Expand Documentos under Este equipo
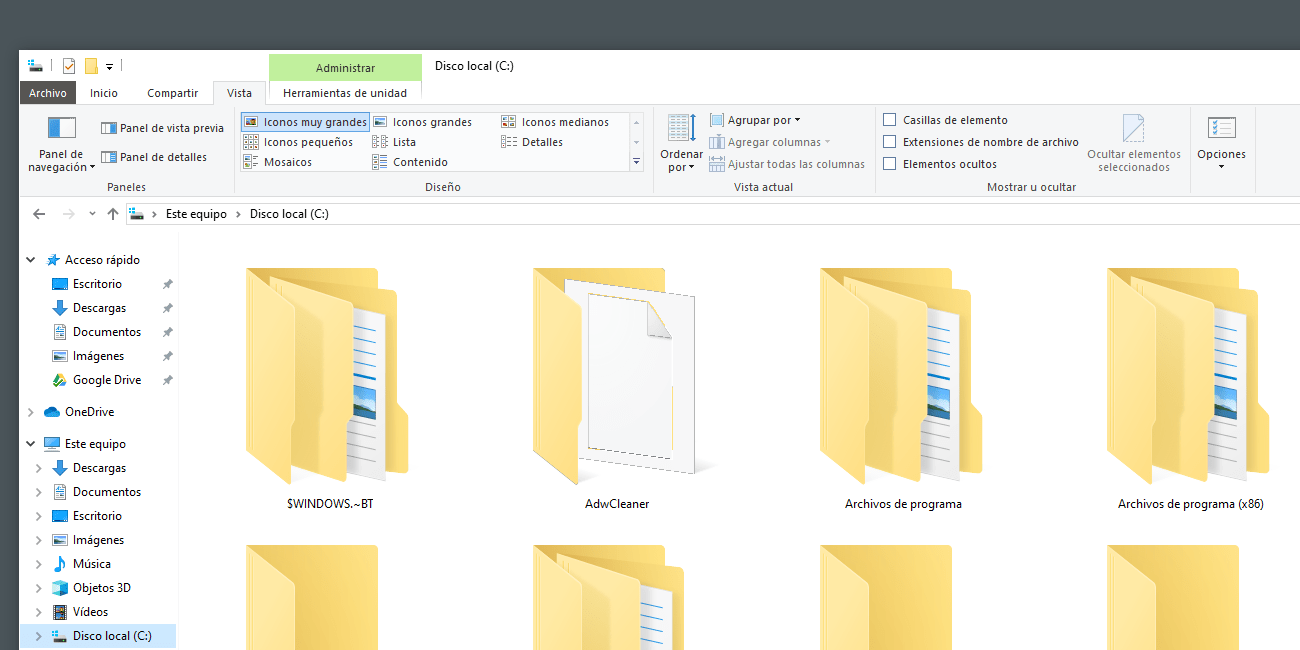Viewport: 1300px width, 650px height. click(x=39, y=492)
